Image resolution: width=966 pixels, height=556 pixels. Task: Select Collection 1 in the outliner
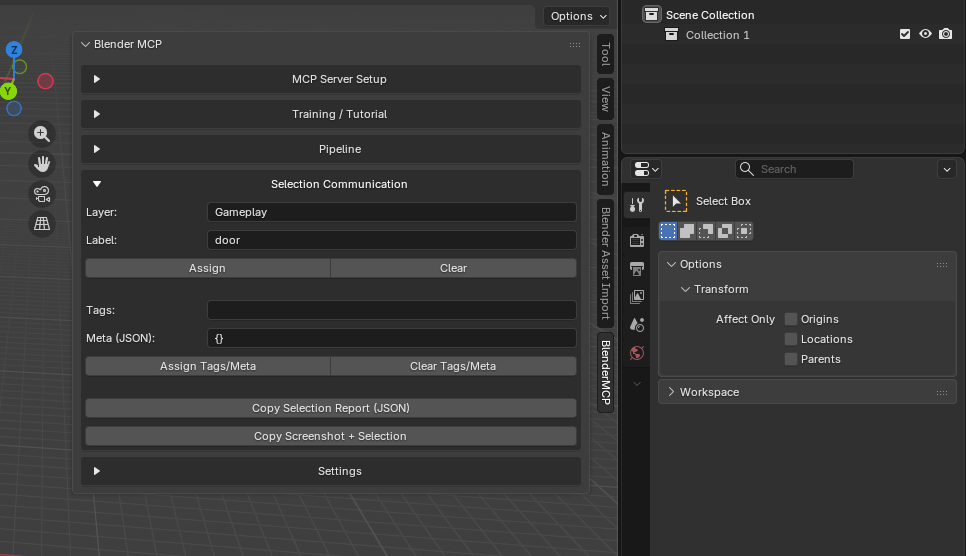(x=718, y=35)
